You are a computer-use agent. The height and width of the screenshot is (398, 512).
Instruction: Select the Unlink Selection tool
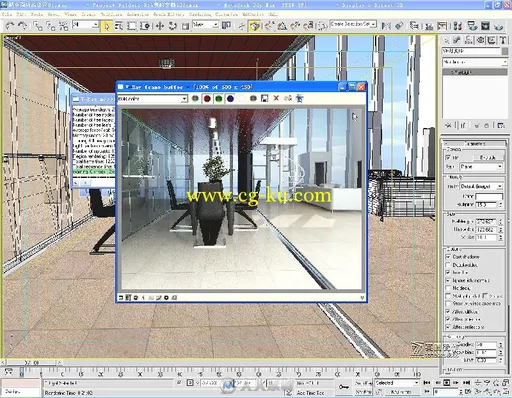click(50, 26)
